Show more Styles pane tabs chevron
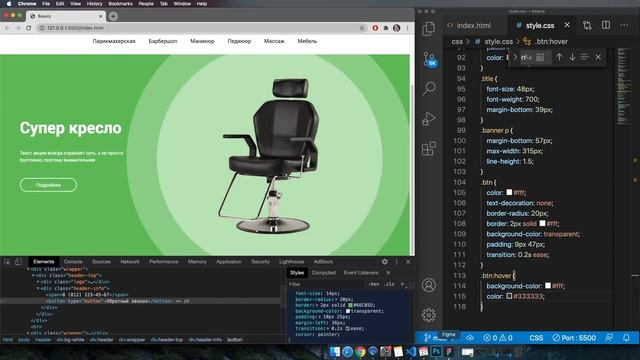640x360 pixels. tap(388, 273)
